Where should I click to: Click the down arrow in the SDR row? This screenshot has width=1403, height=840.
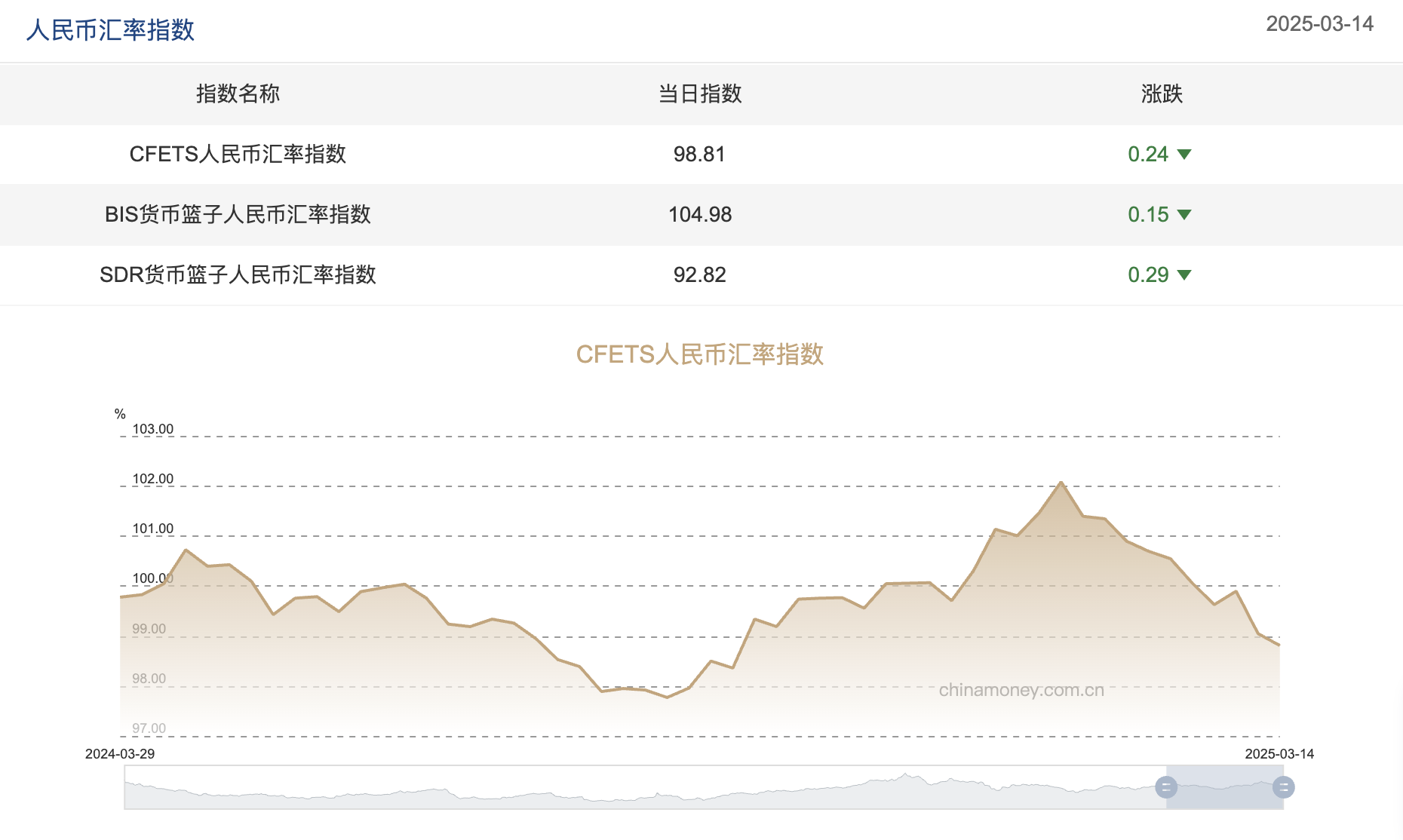pyautogui.click(x=1184, y=275)
